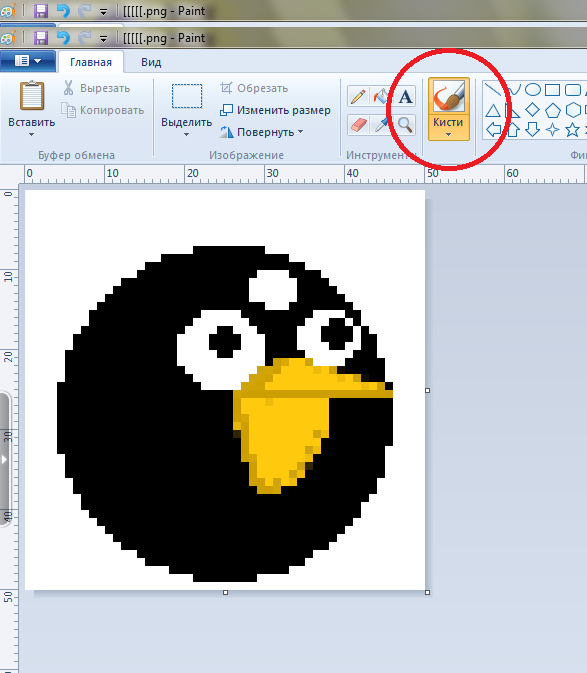This screenshot has width=587, height=673.
Task: Click the Копировать copy button
Action: point(103,110)
